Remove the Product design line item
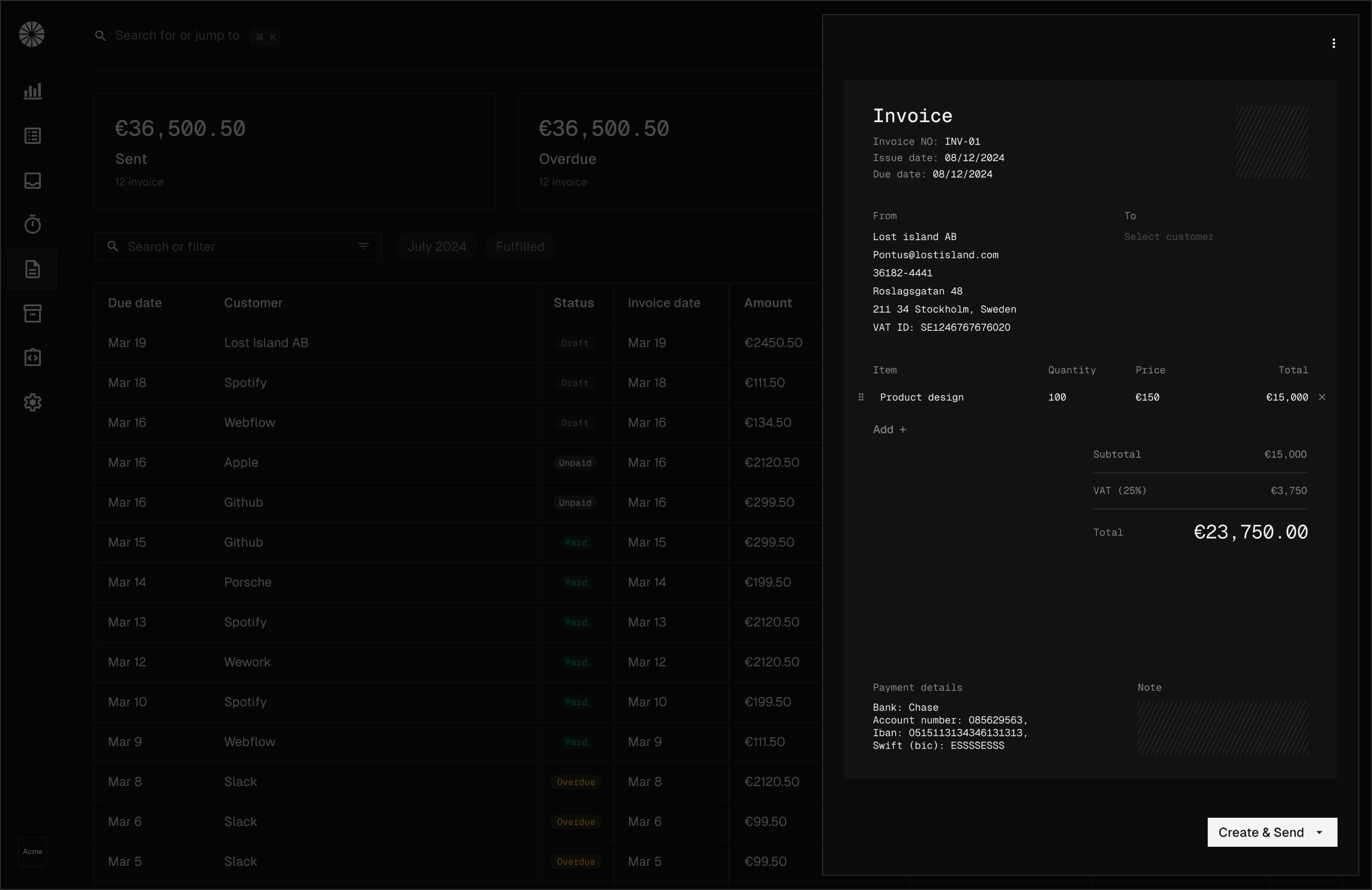The height and width of the screenshot is (890, 1372). [1322, 397]
